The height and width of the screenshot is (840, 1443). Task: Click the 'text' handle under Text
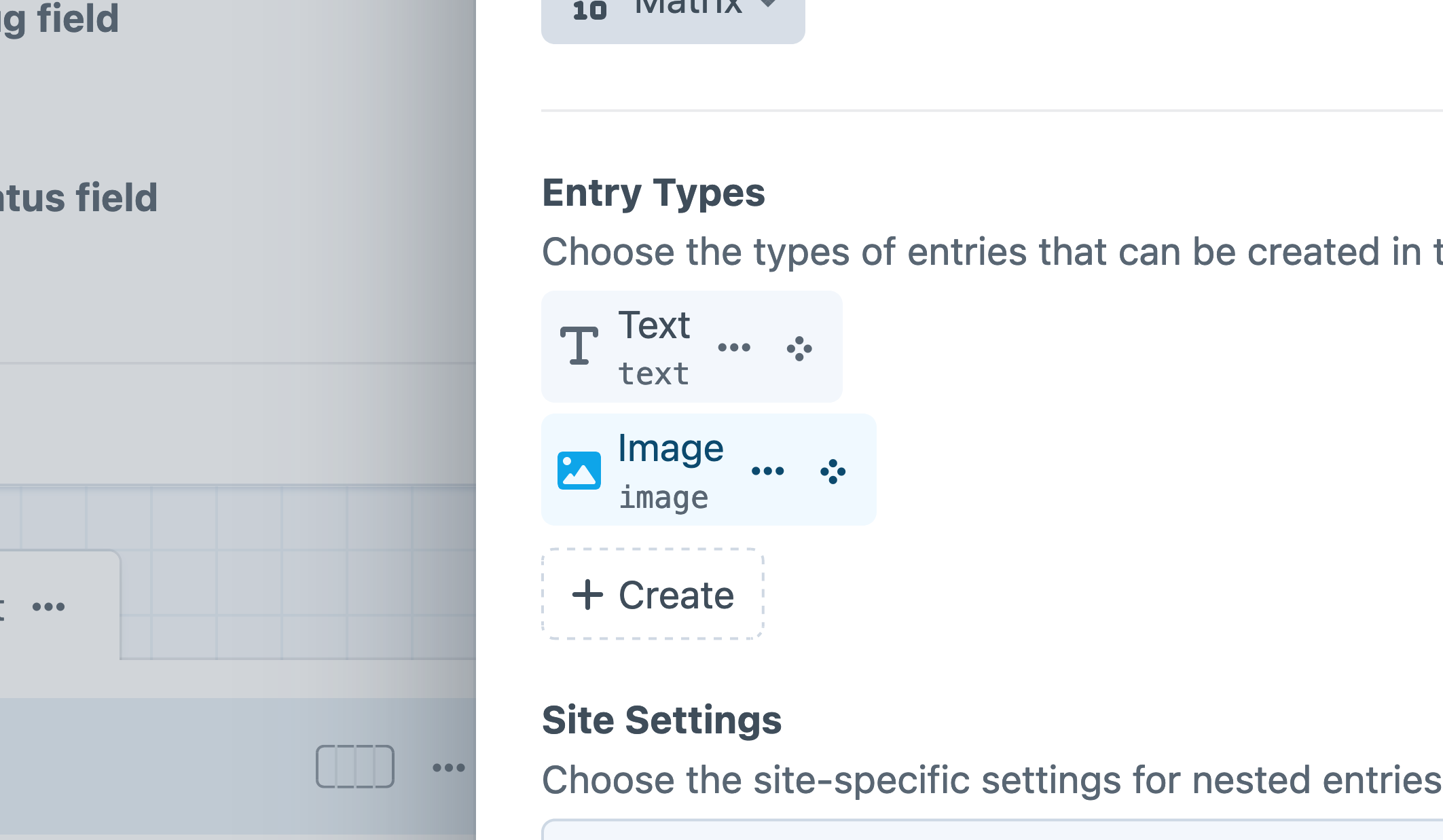[653, 375]
